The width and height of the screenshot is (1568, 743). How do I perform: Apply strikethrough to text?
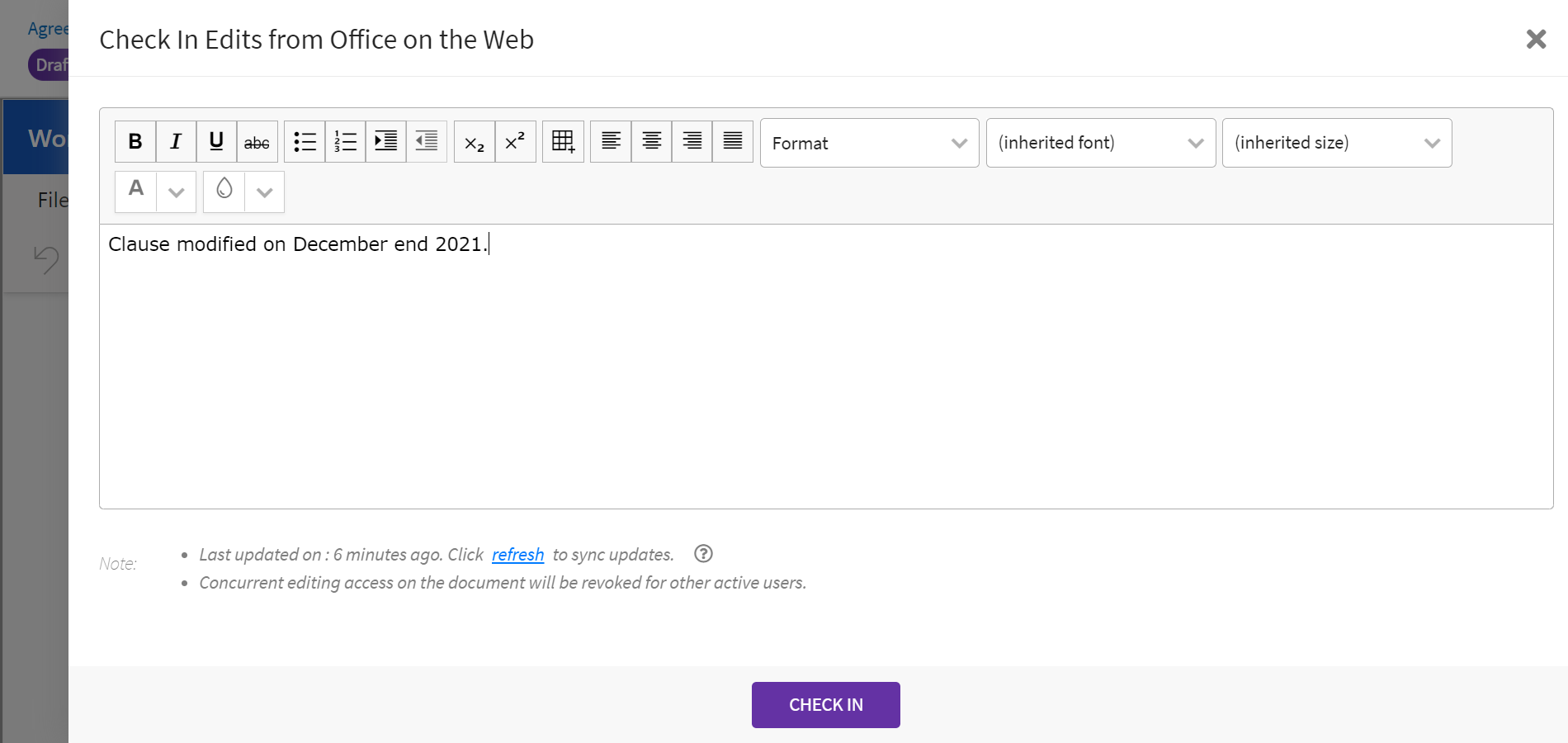click(257, 142)
